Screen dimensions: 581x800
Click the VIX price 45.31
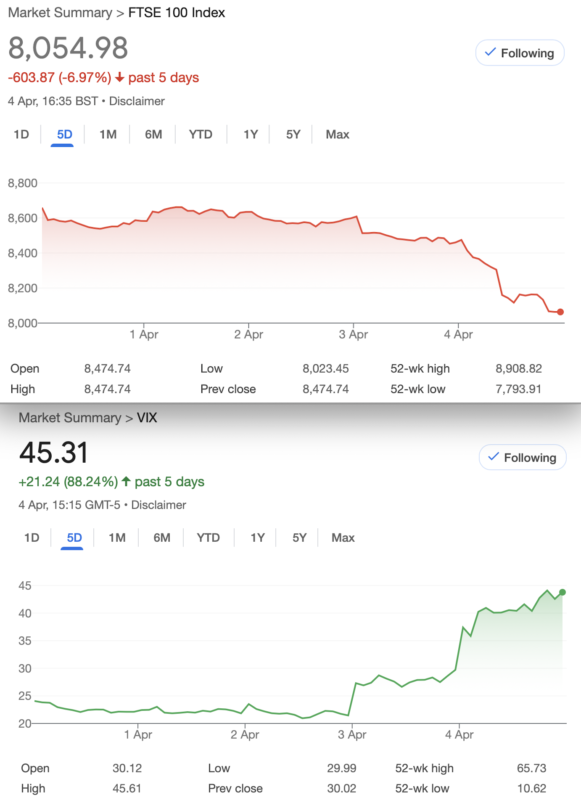[54, 452]
